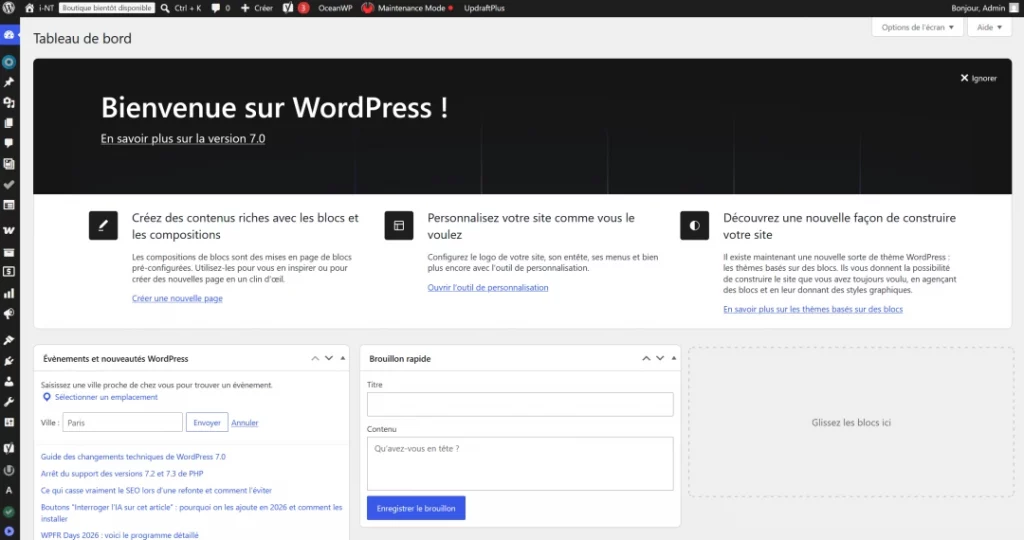
Task: Open Posts via the pushpin icon
Action: click(x=9, y=82)
